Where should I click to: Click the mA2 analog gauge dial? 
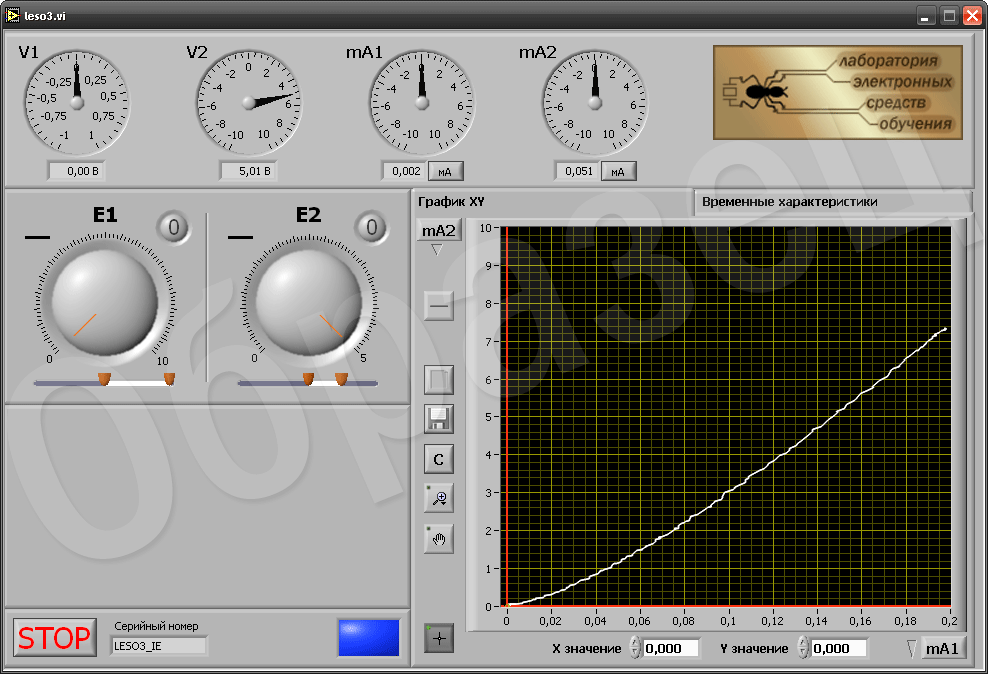(x=595, y=103)
